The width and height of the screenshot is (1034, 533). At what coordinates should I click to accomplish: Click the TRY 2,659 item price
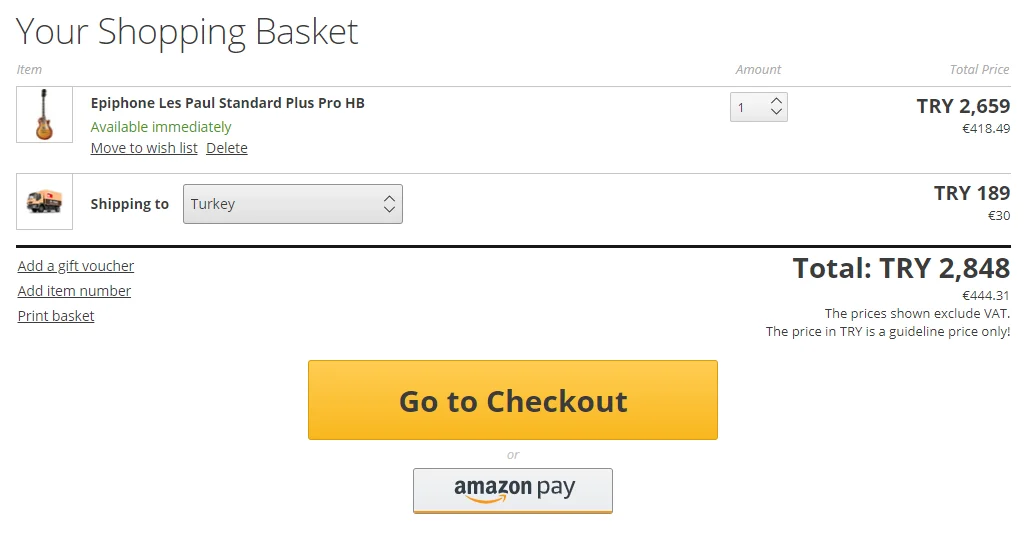pos(963,106)
